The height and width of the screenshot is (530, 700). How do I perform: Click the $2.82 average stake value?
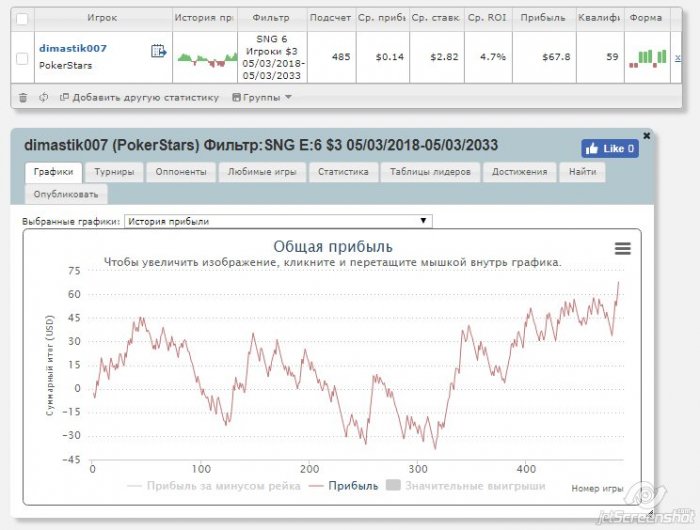point(444,57)
